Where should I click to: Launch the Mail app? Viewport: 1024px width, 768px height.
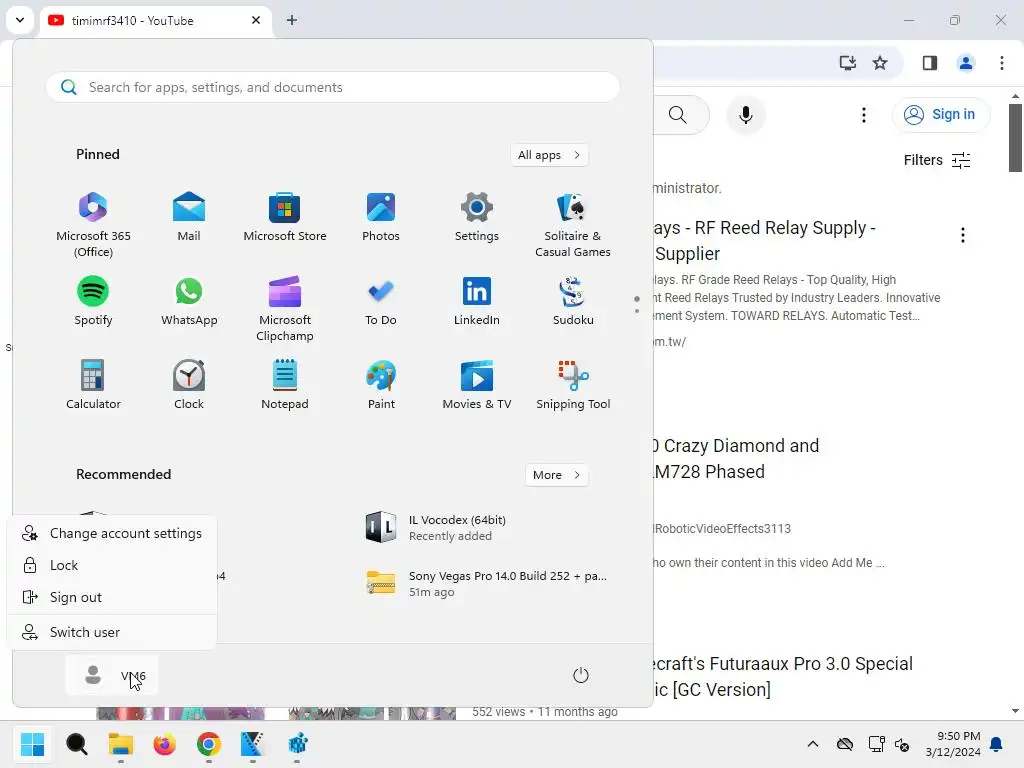pos(189,216)
